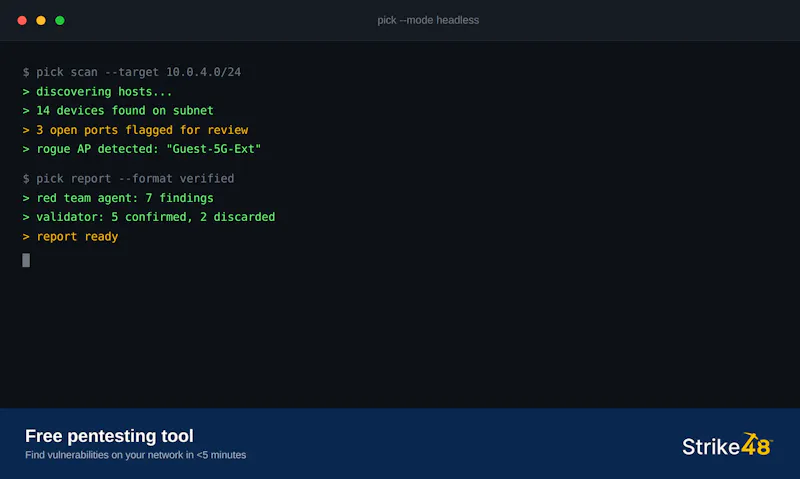The height and width of the screenshot is (479, 800).
Task: Click the green maximize window button
Action: [60, 20]
